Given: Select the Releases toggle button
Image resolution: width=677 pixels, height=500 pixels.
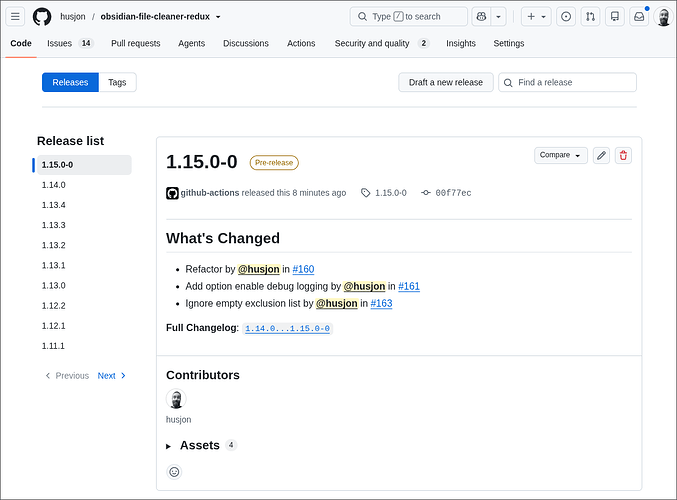Looking at the screenshot, I should click(70, 82).
